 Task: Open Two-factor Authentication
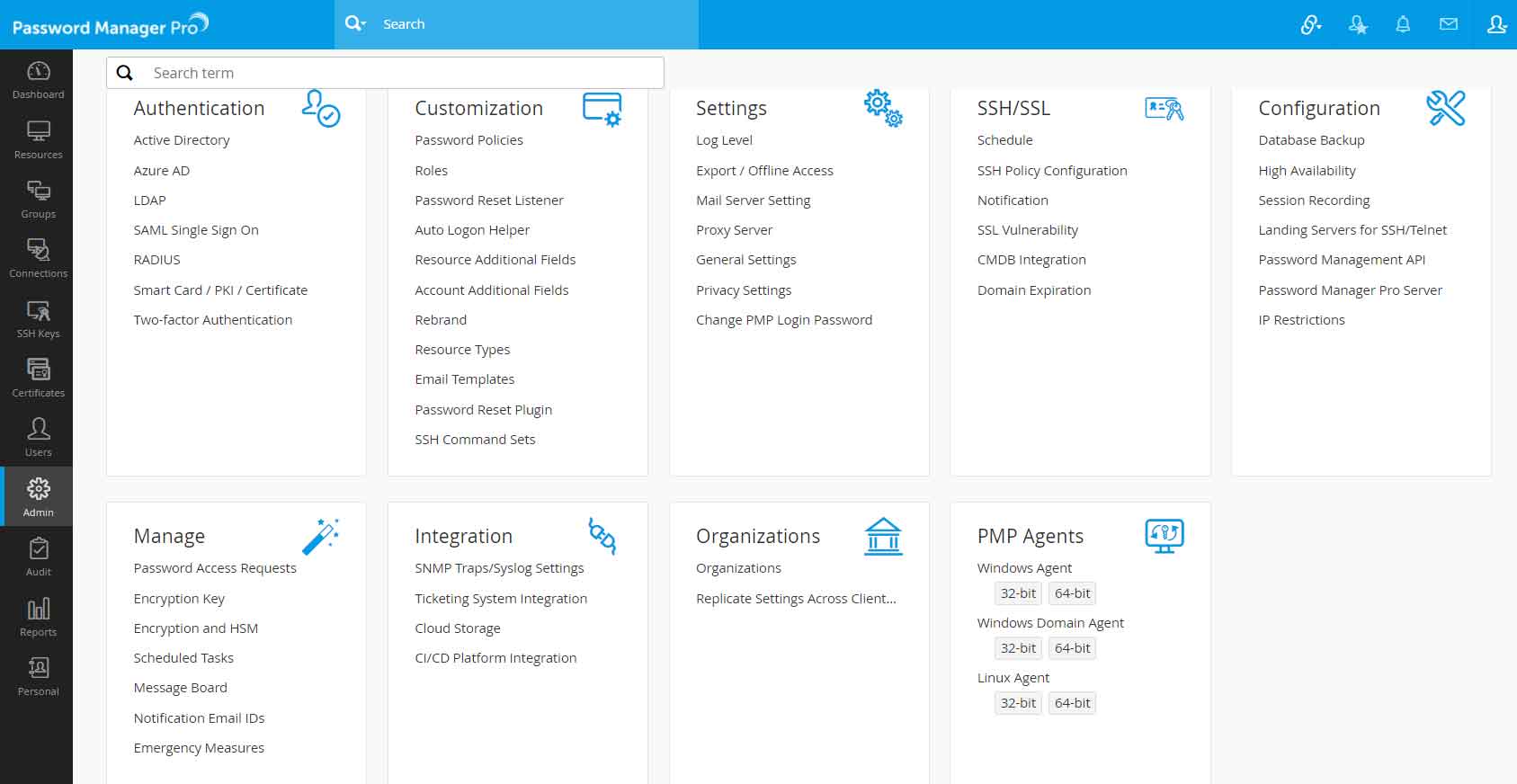pyautogui.click(x=213, y=320)
